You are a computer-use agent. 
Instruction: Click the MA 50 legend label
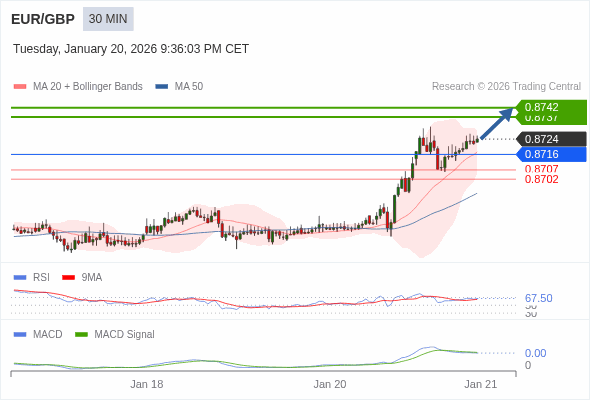tap(189, 87)
